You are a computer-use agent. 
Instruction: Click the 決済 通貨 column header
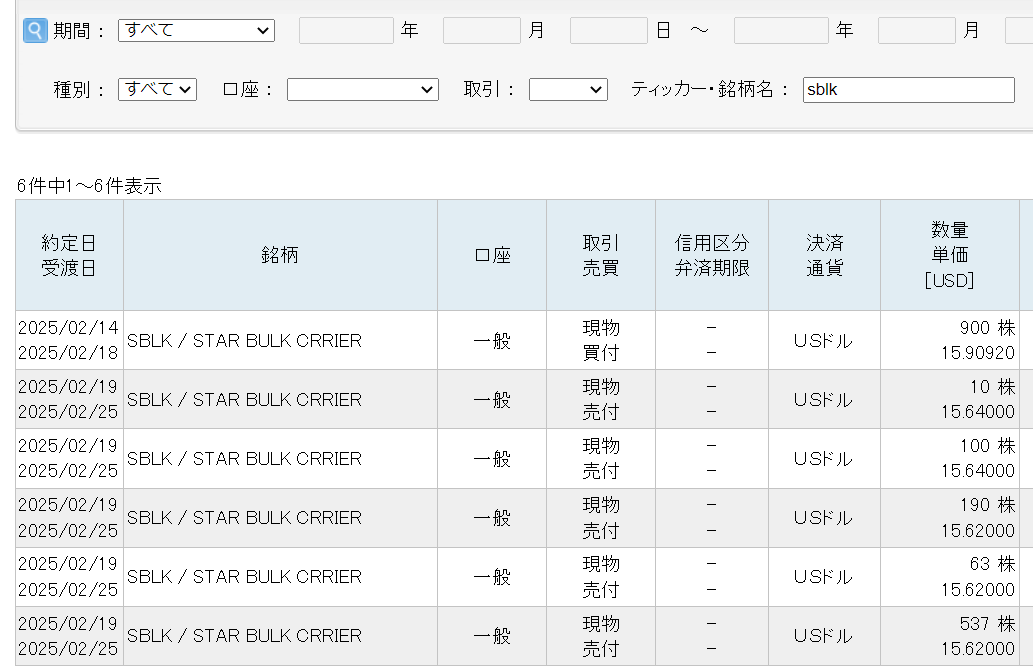click(824, 255)
